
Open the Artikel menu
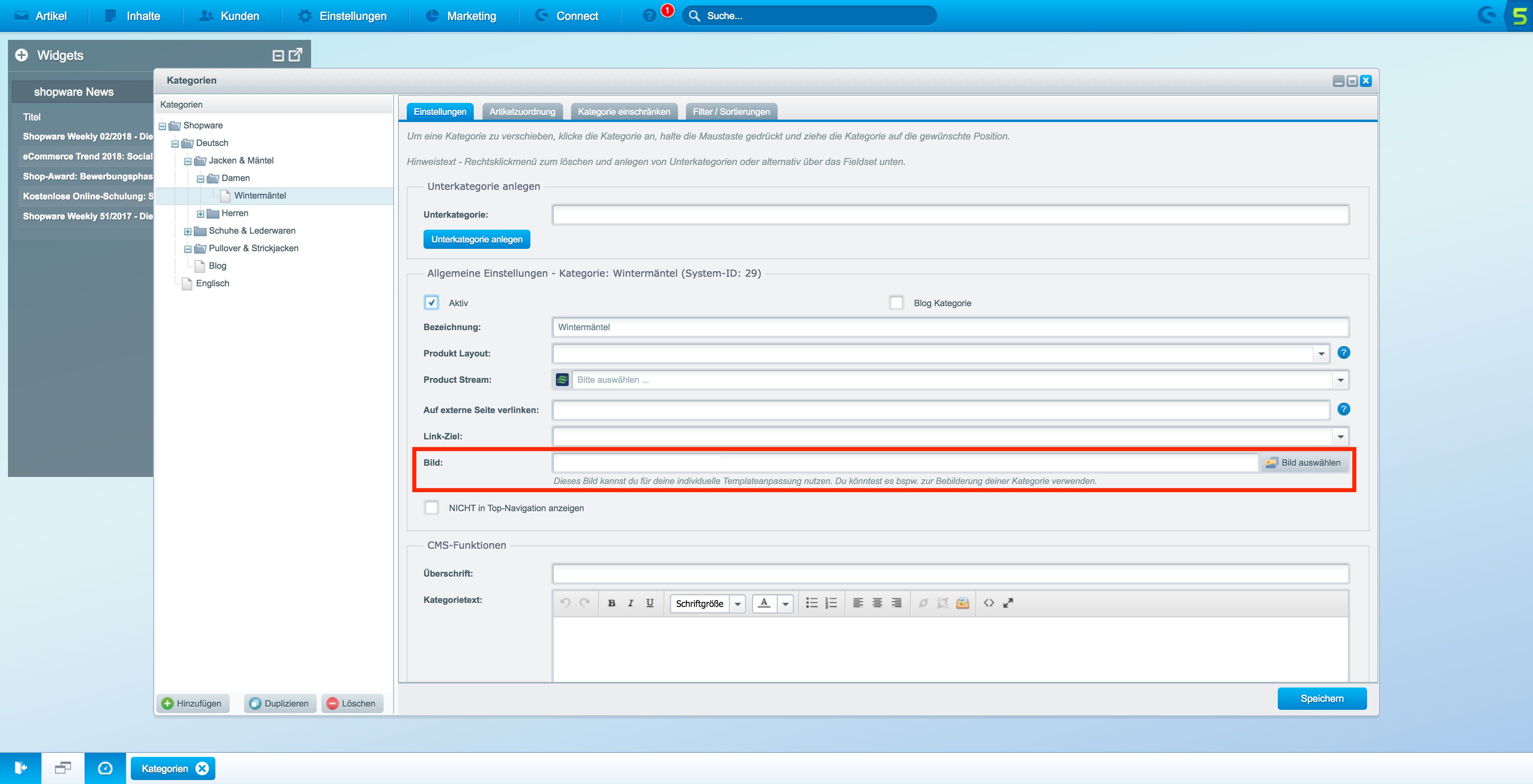[40, 16]
